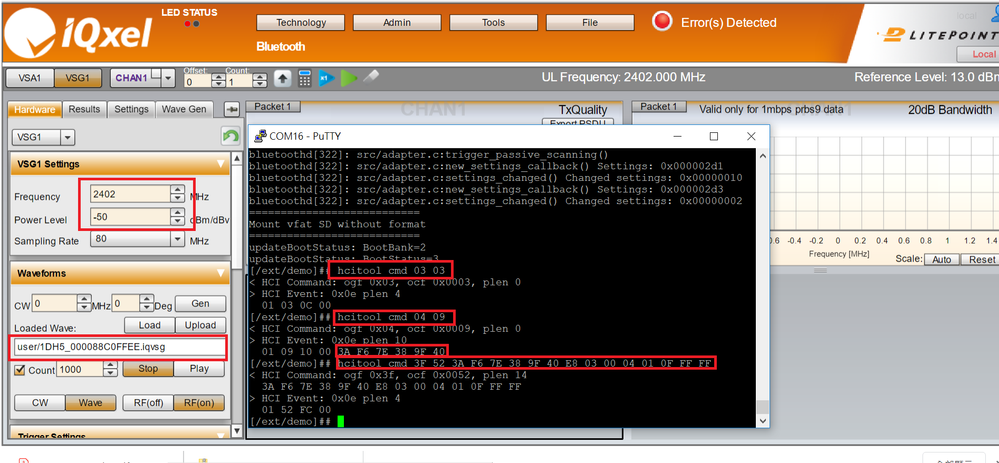
Task: Click the Frequency spinner arrows
Action: (177, 194)
